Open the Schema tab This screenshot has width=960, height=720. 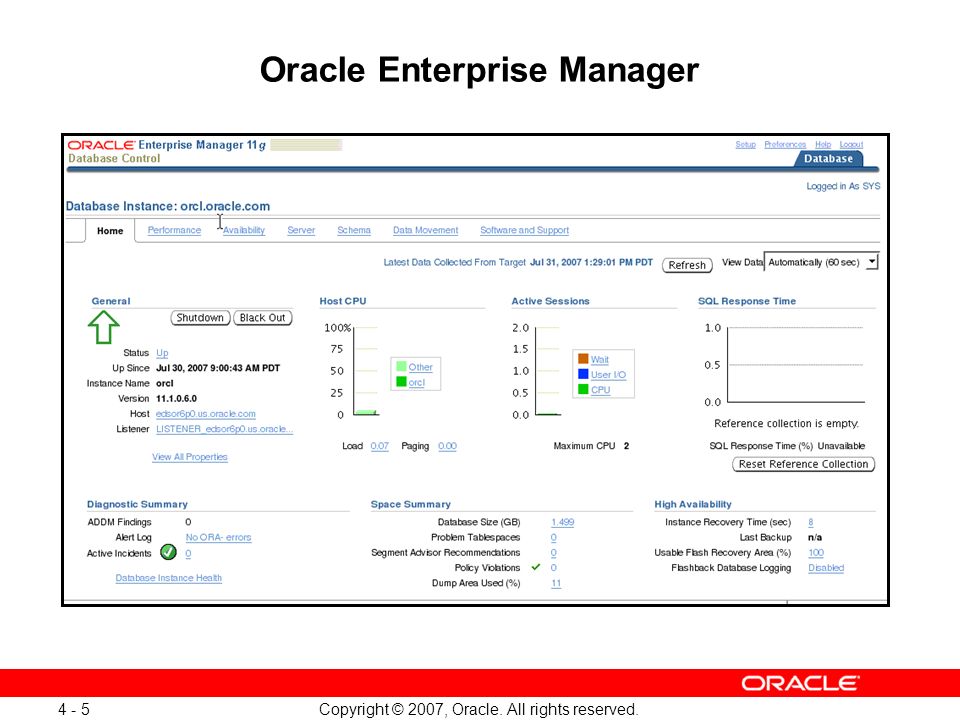[x=354, y=230]
